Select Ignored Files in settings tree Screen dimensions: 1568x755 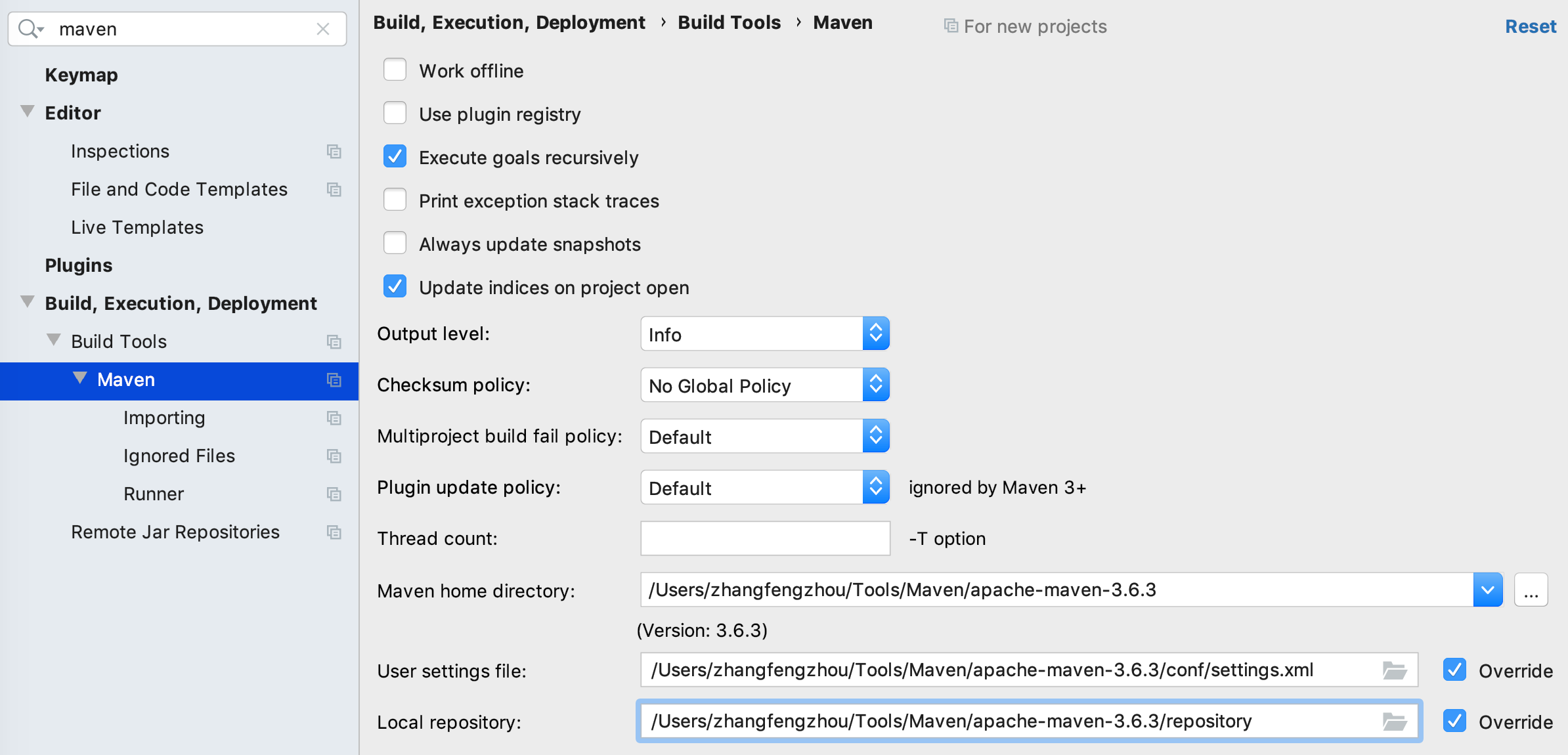pyautogui.click(x=179, y=456)
